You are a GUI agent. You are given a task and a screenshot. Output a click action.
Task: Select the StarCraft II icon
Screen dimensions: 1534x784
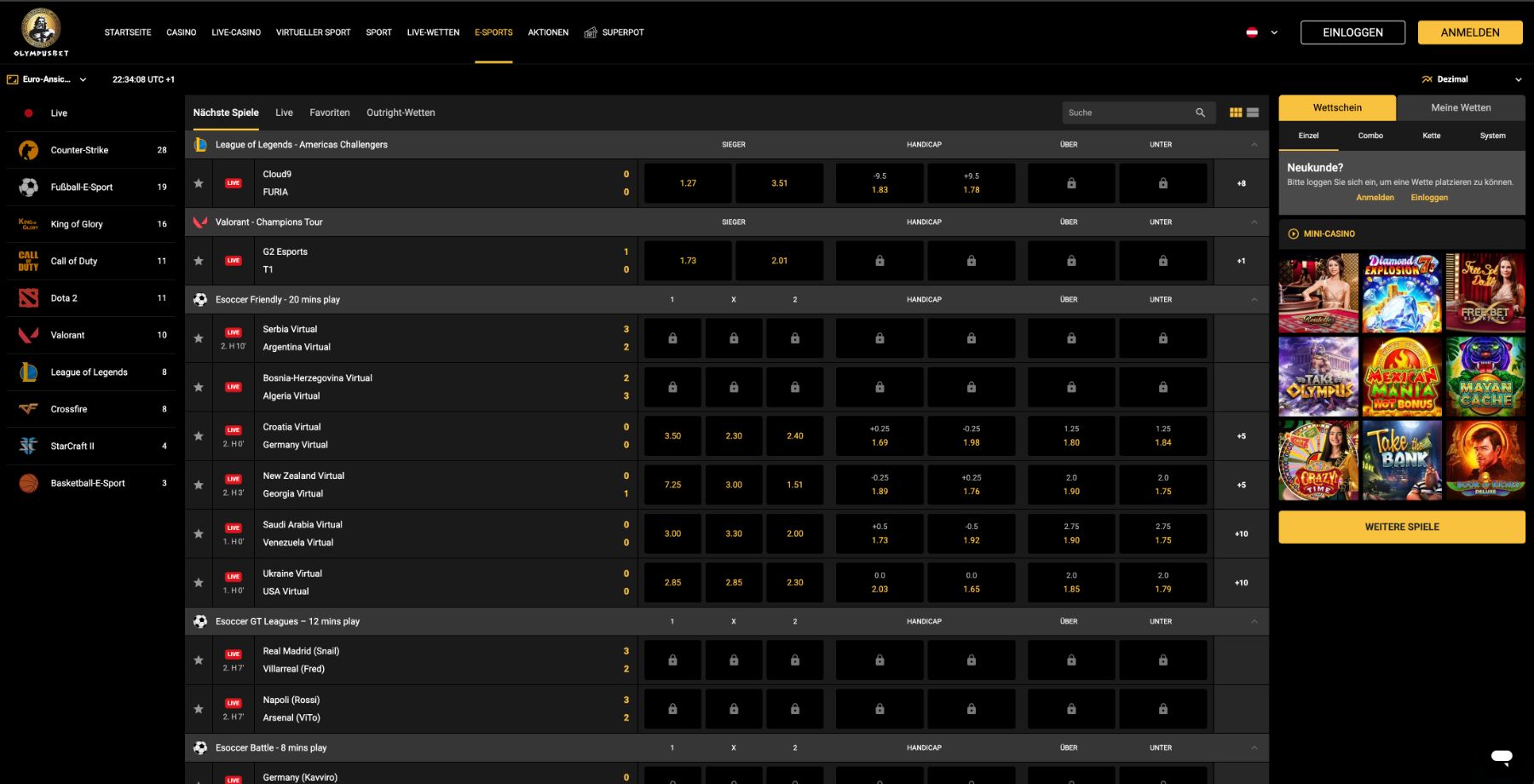pyautogui.click(x=28, y=446)
